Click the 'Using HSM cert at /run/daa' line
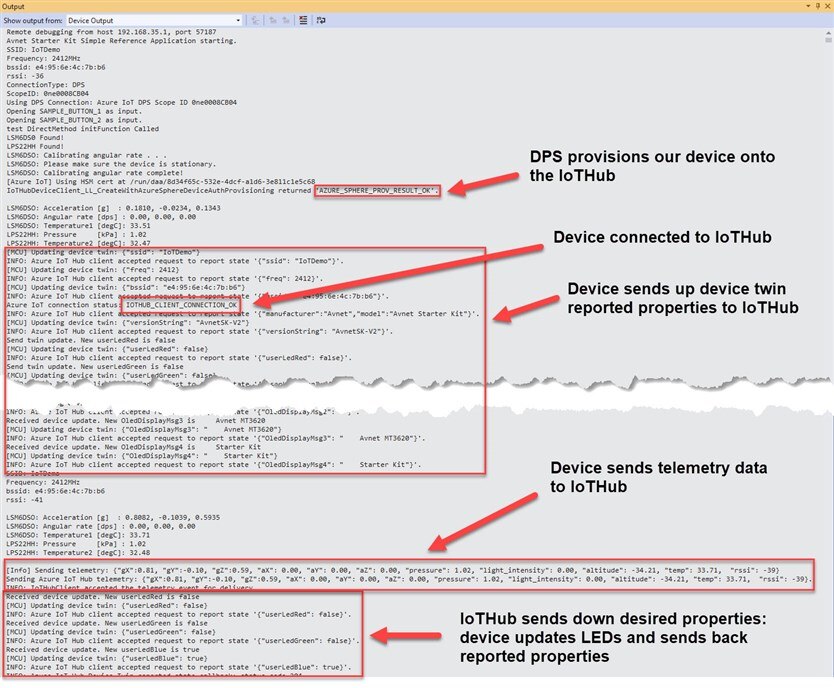The height and width of the screenshot is (688, 834). click(161, 182)
